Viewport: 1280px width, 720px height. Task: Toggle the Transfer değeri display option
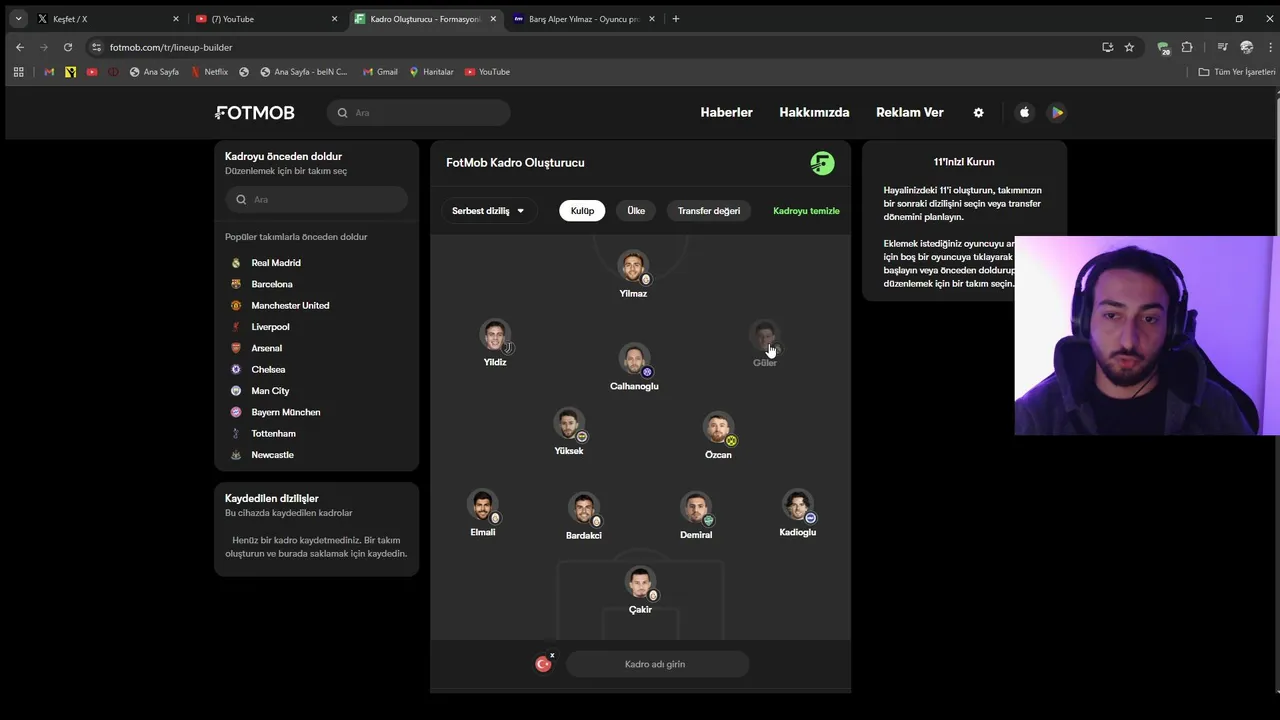point(709,211)
